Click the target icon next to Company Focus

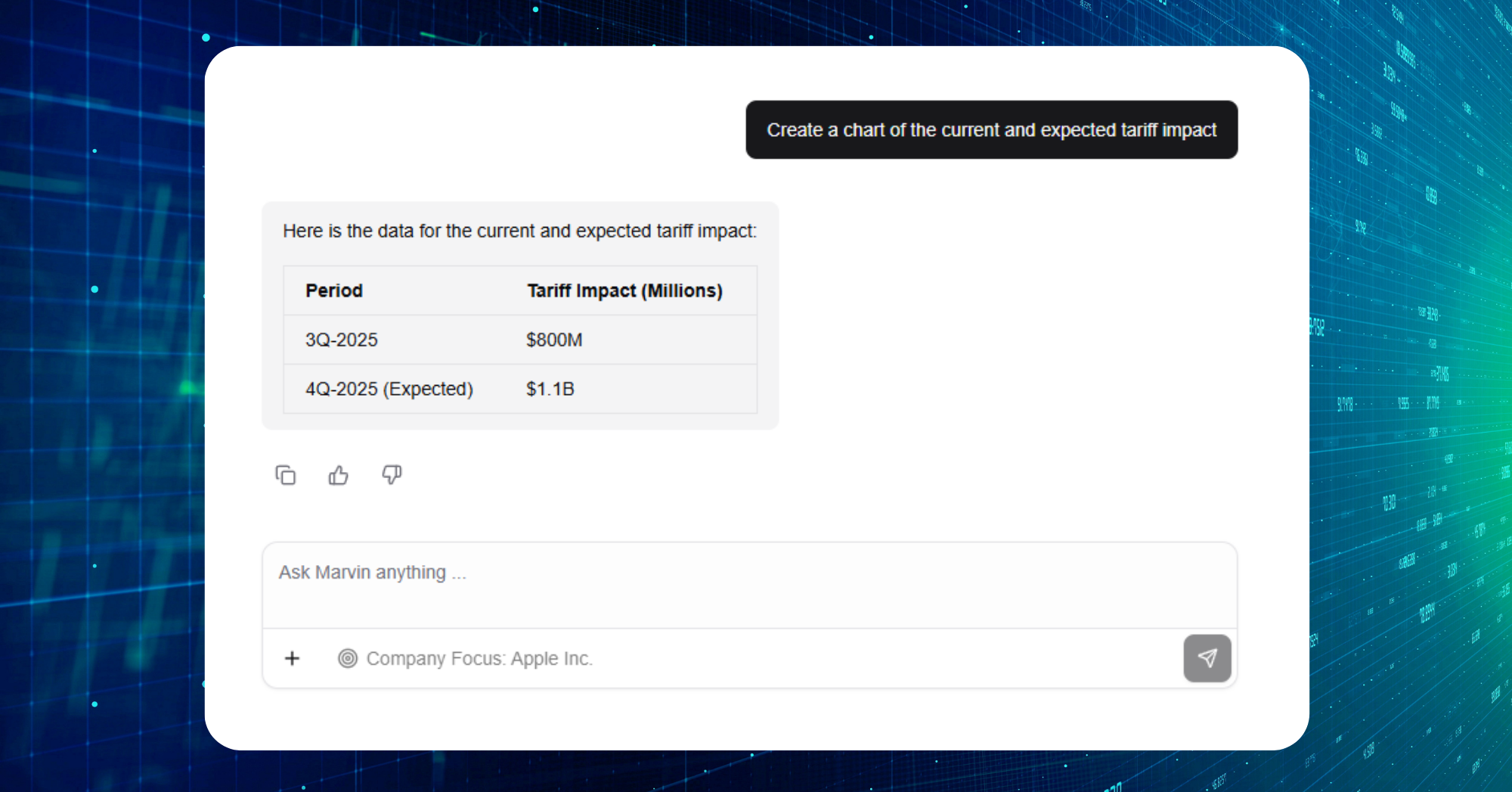click(x=348, y=658)
